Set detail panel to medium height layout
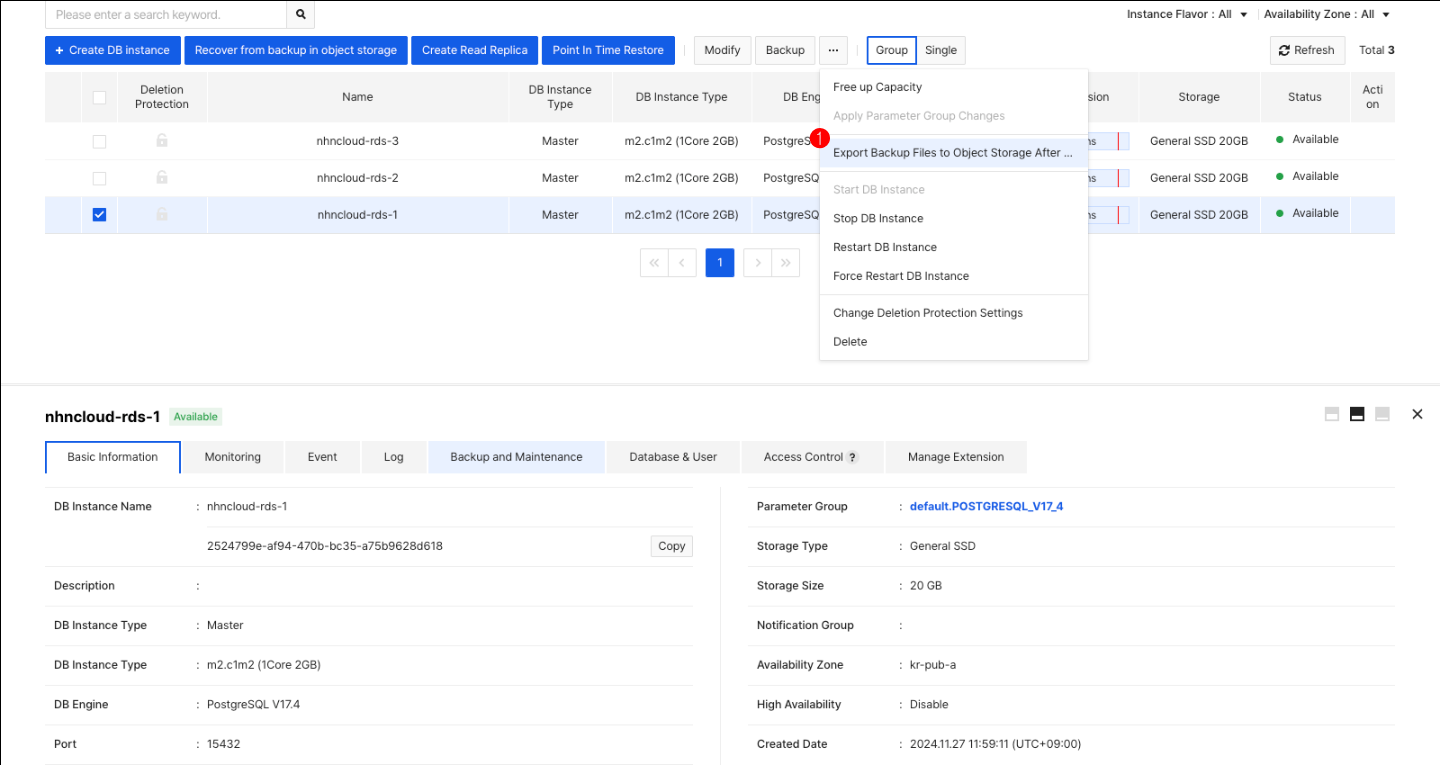The image size is (1440, 765). 1357,414
